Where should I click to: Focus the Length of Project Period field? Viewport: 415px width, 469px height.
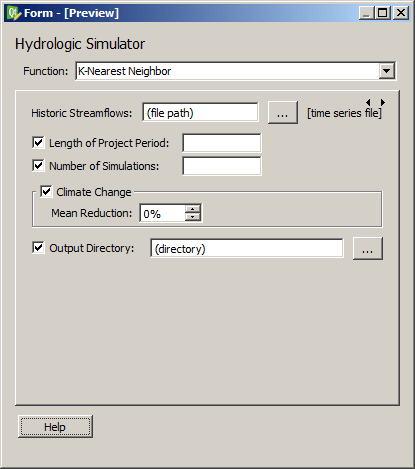click(x=222, y=143)
